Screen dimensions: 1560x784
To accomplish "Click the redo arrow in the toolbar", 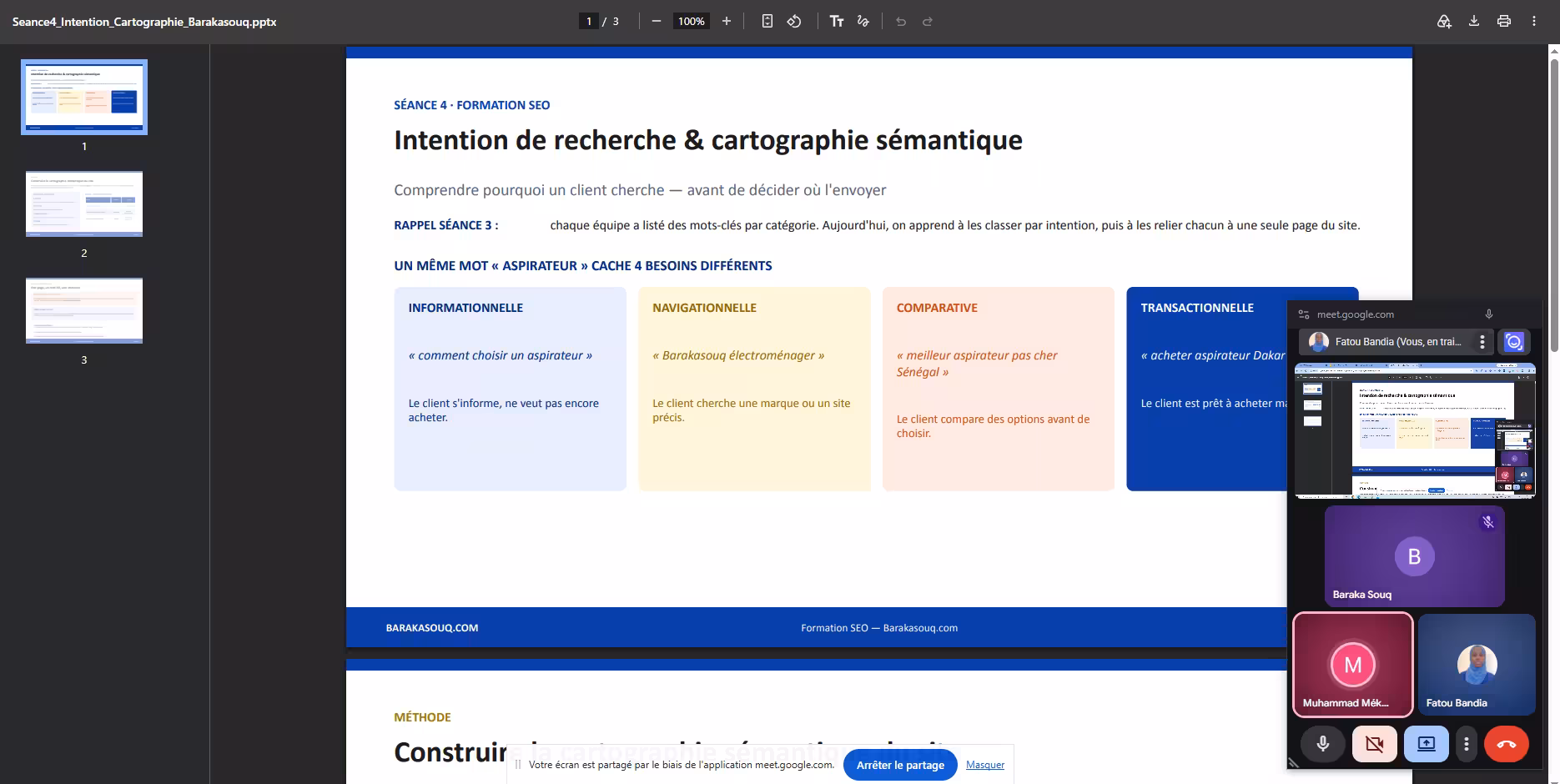I will tap(928, 22).
